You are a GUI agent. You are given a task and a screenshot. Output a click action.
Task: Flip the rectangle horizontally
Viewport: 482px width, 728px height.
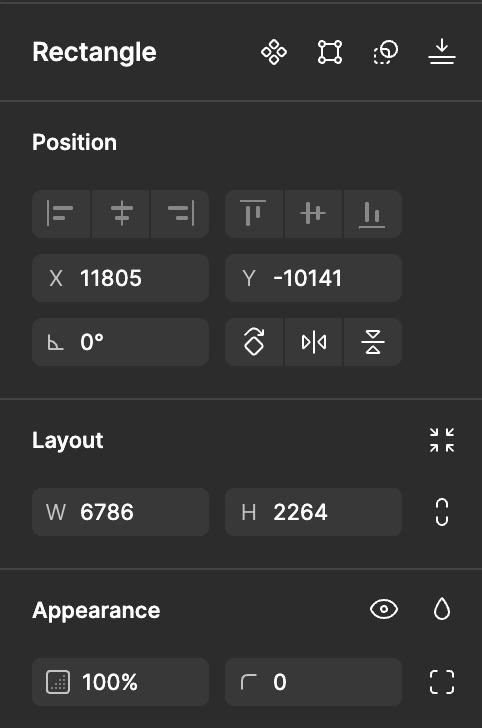[x=313, y=342]
